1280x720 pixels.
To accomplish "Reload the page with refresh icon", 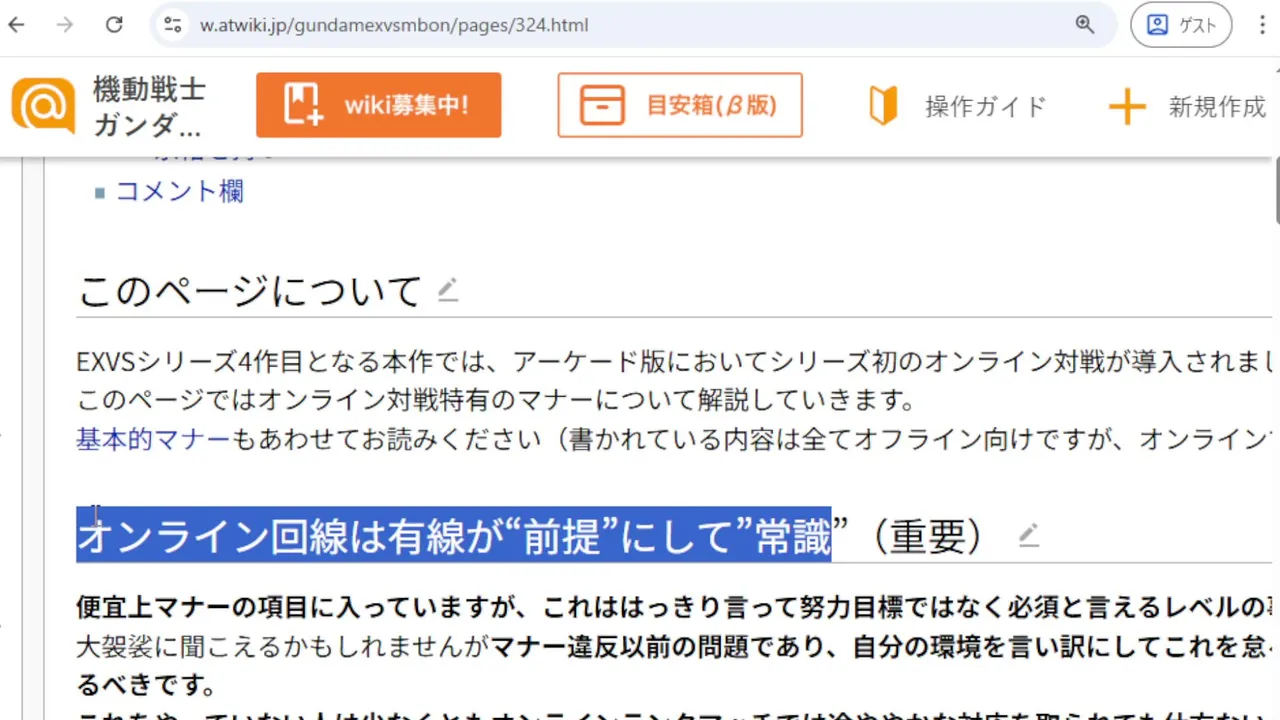I will (x=114, y=25).
